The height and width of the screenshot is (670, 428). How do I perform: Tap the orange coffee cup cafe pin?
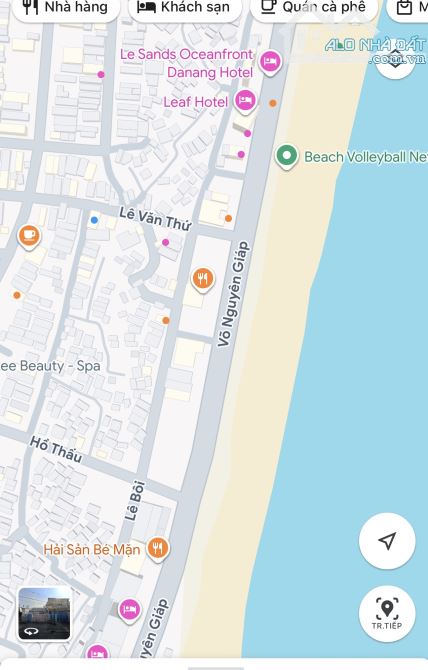click(29, 235)
